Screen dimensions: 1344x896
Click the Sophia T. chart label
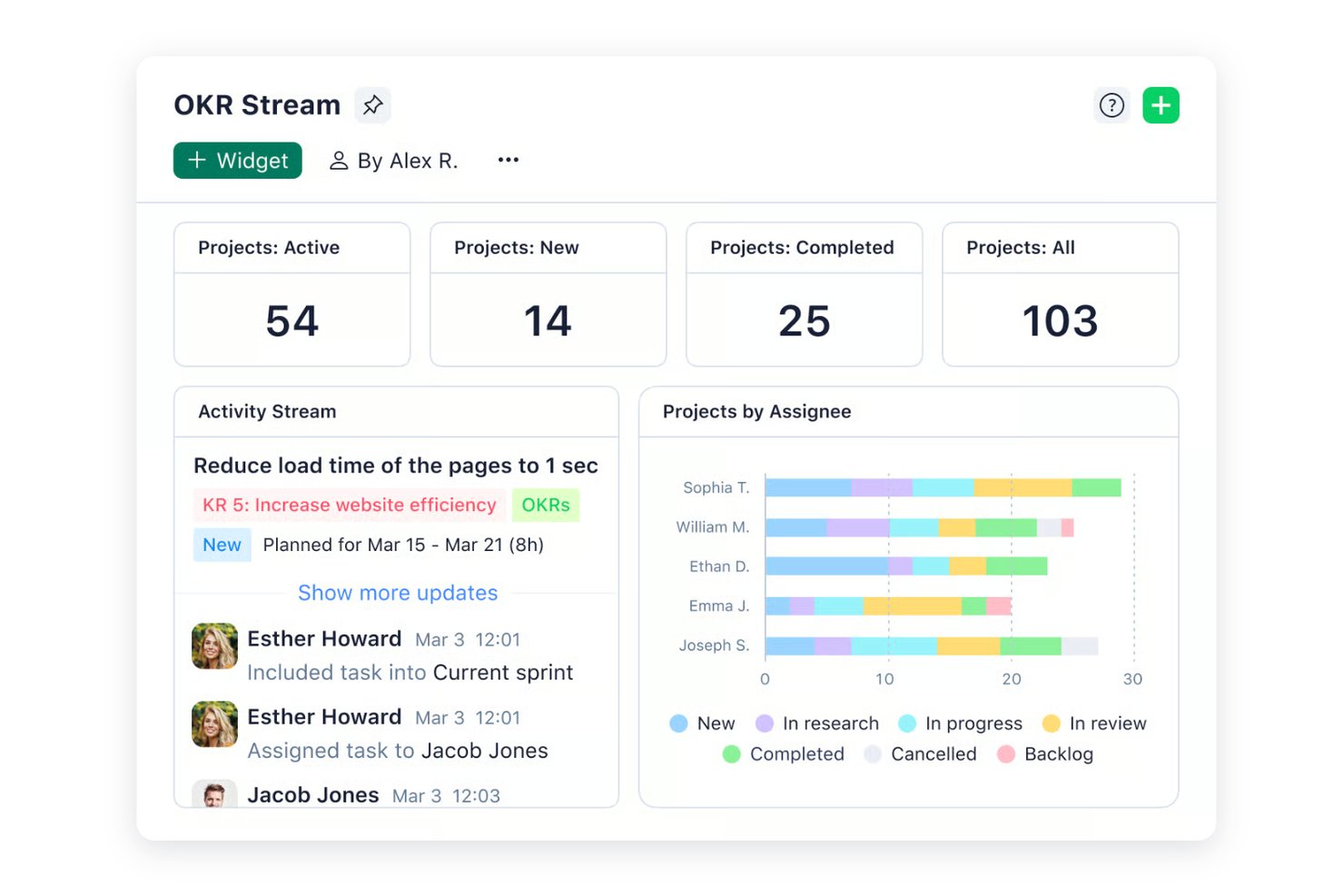click(x=716, y=487)
